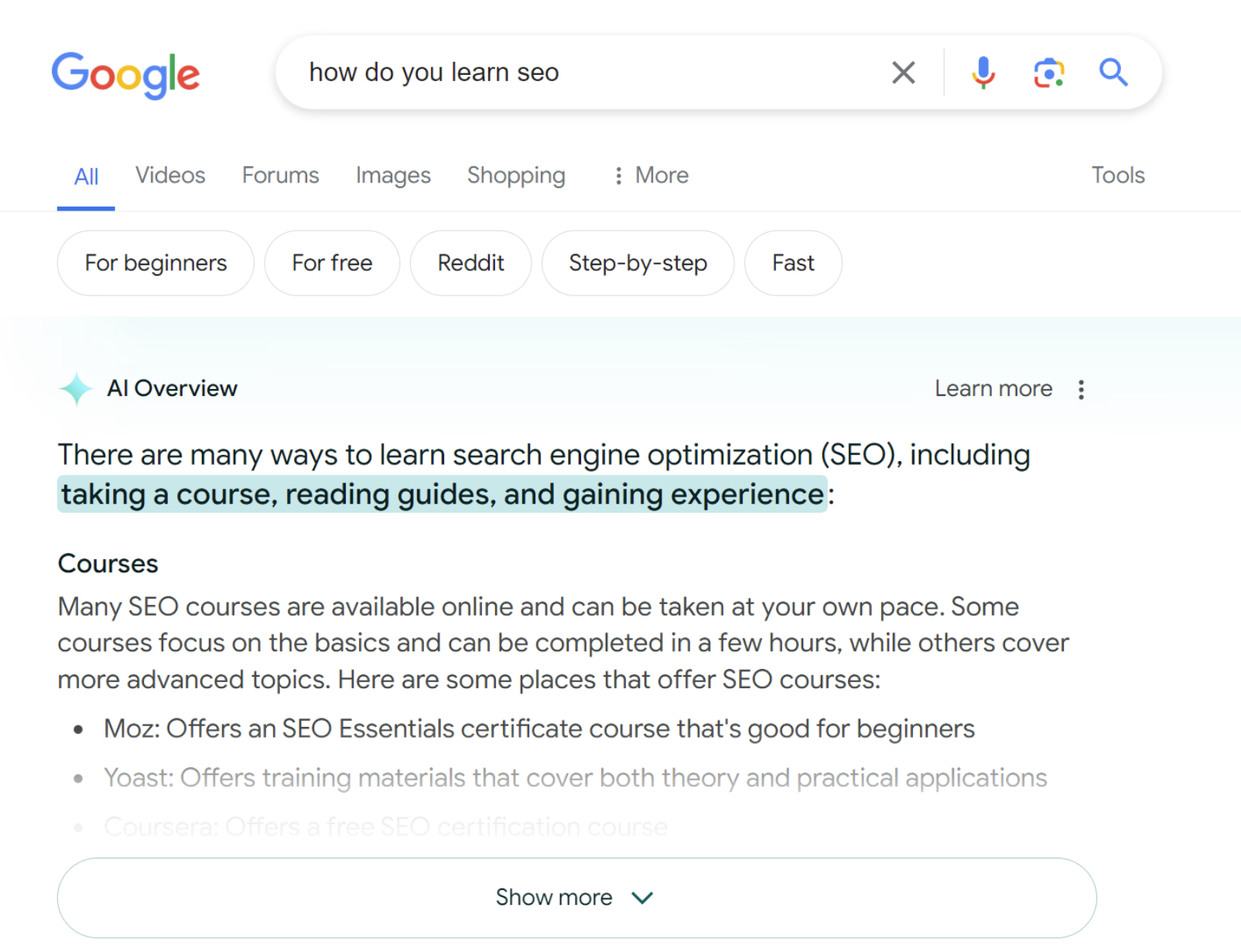Apply the 'Fast' filter chip
1241x952 pixels.
click(793, 263)
